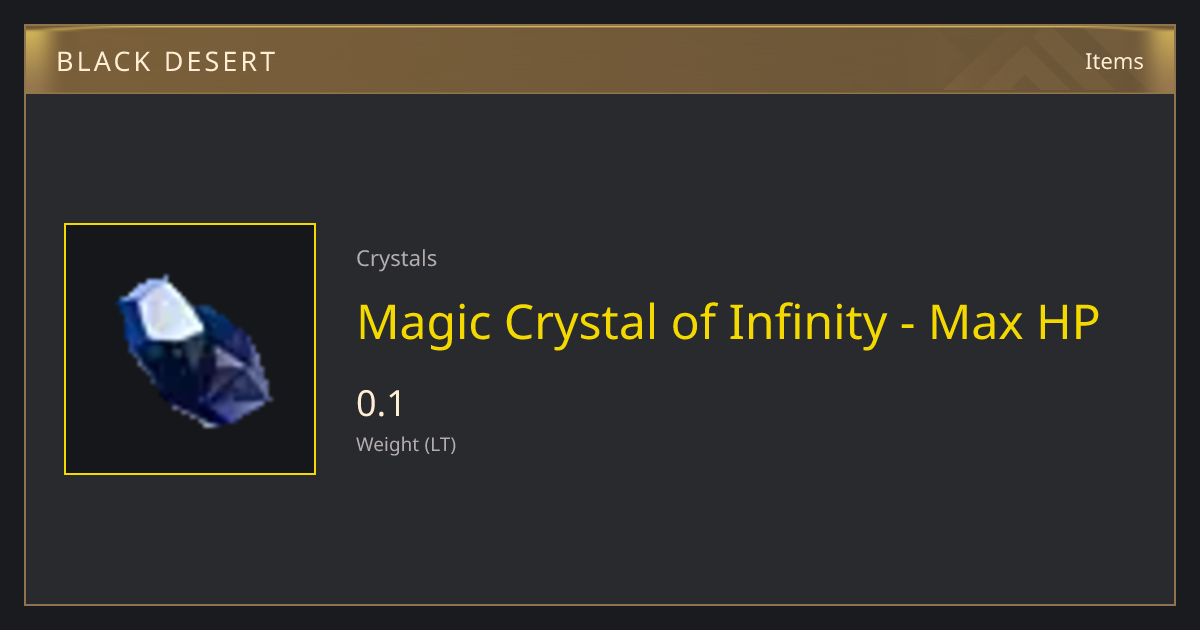The image size is (1200, 630).
Task: Click the (LT) unit text
Action: [x=440, y=445]
